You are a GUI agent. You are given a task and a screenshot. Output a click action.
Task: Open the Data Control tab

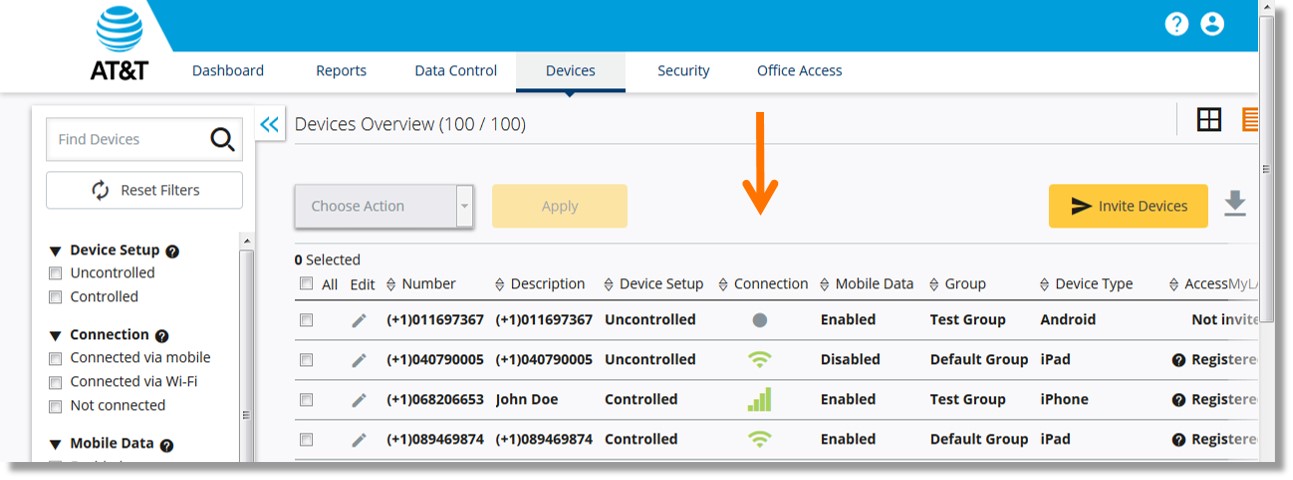click(456, 71)
